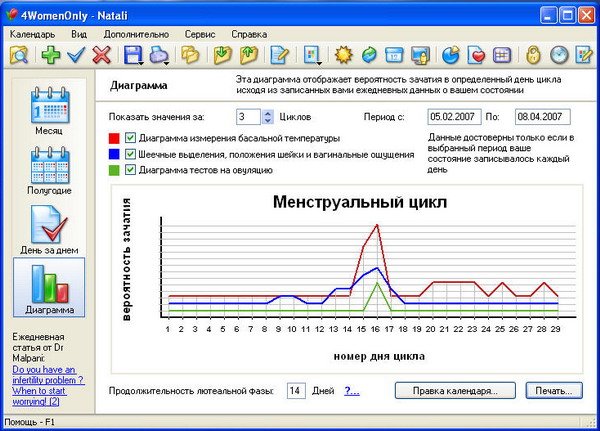The image size is (600, 431).
Task: Increase the cycles count with up arrow
Action: 268,113
